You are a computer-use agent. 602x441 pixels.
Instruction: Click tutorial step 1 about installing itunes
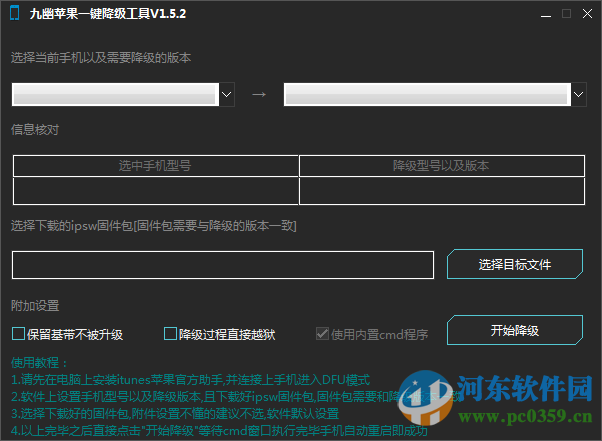click(x=190, y=380)
